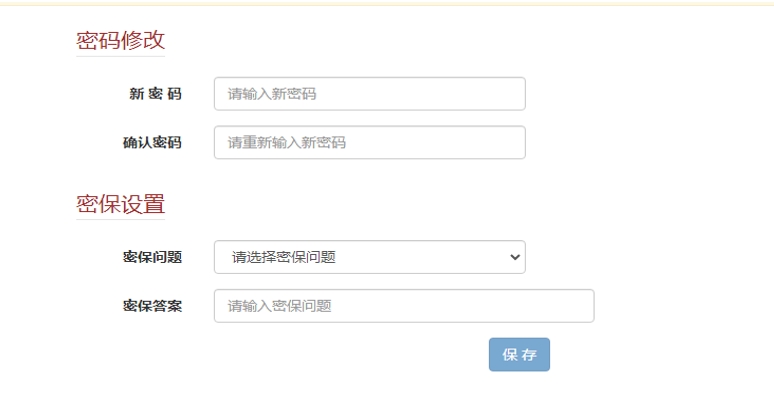Click the 新密码 field label
This screenshot has height=411, width=774.
click(155, 94)
